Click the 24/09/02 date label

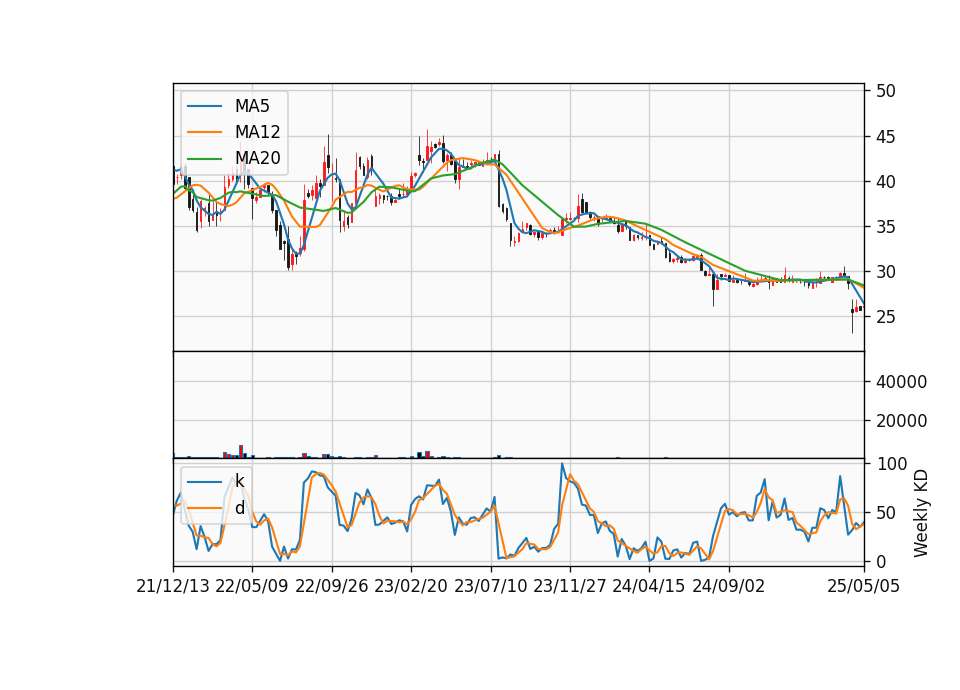click(729, 586)
